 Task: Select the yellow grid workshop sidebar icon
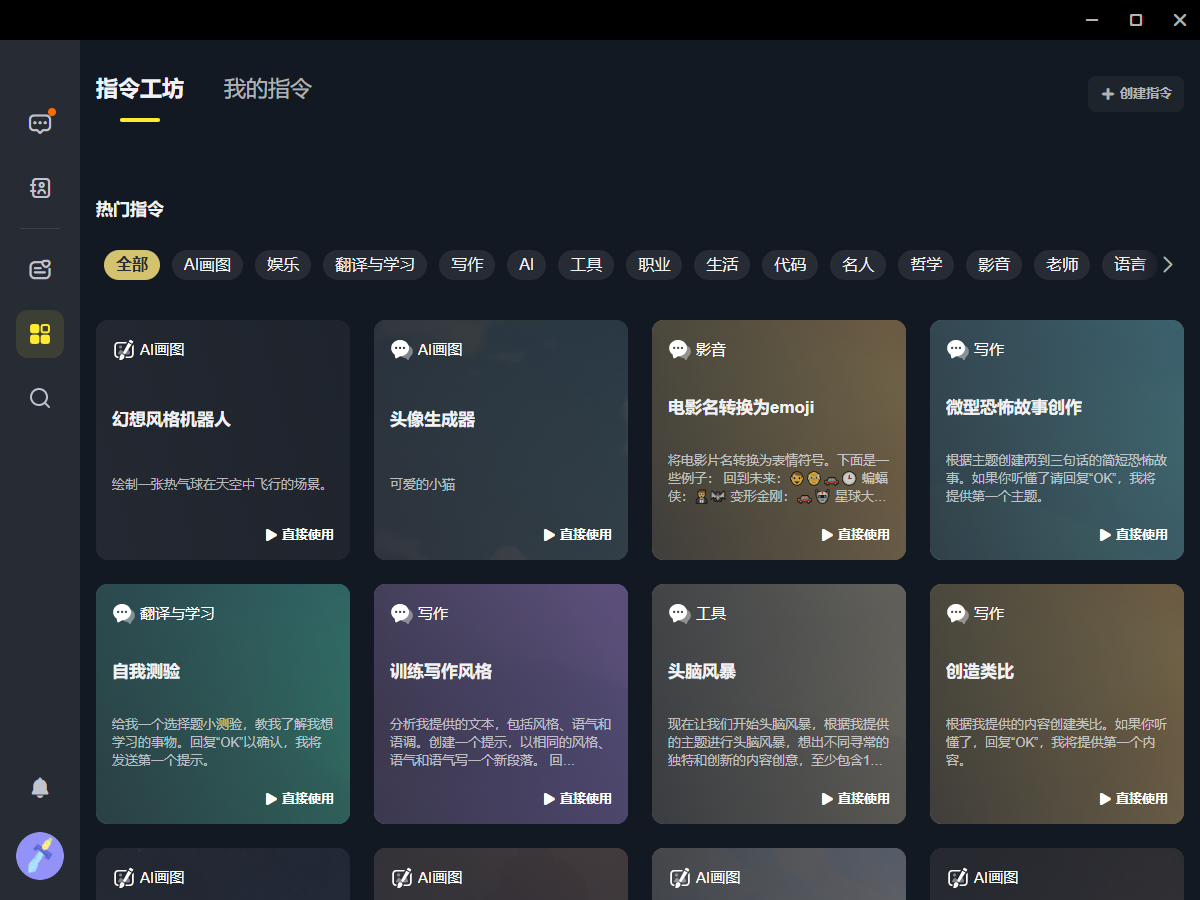[40, 334]
